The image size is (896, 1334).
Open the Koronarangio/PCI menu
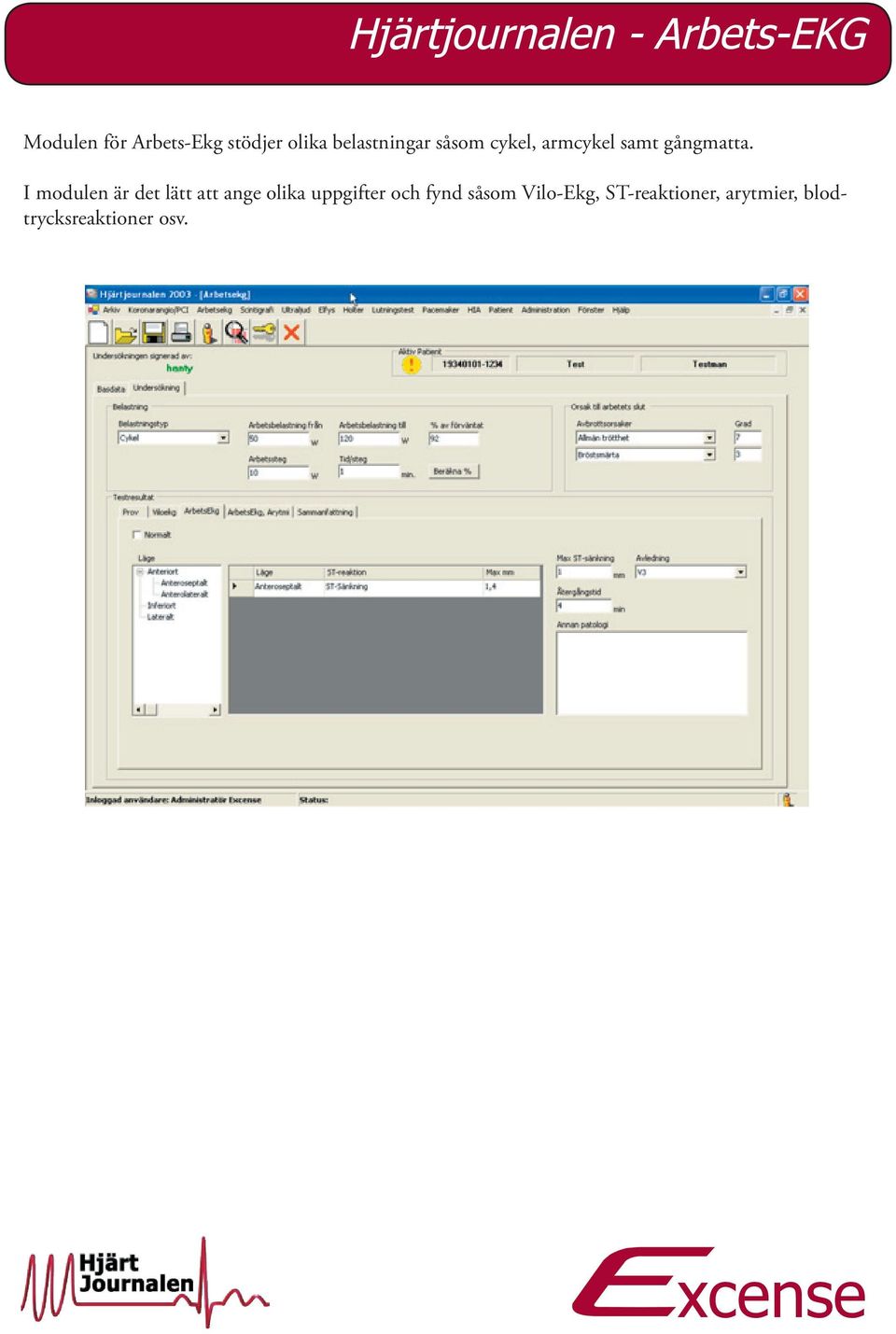158,310
